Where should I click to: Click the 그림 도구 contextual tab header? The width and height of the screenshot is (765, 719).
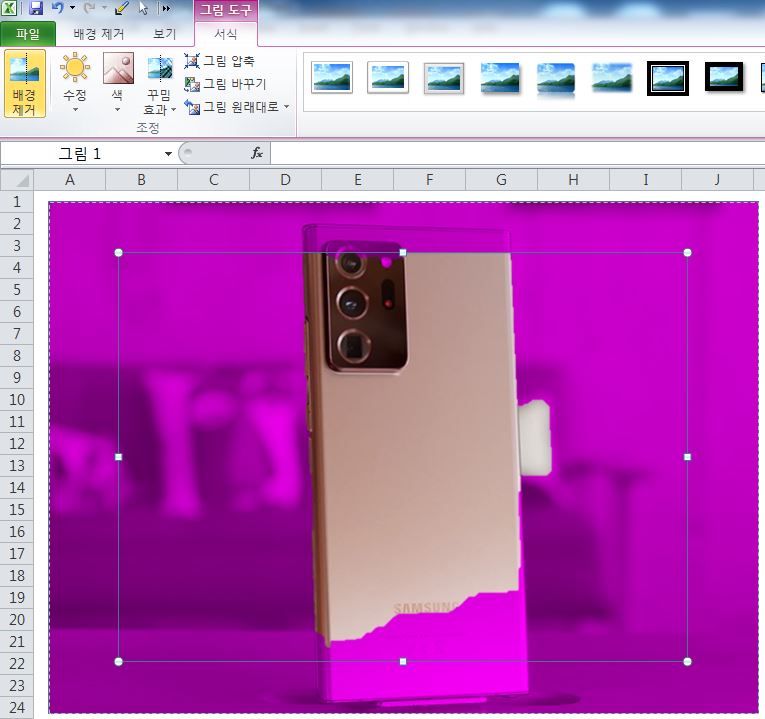tap(226, 10)
